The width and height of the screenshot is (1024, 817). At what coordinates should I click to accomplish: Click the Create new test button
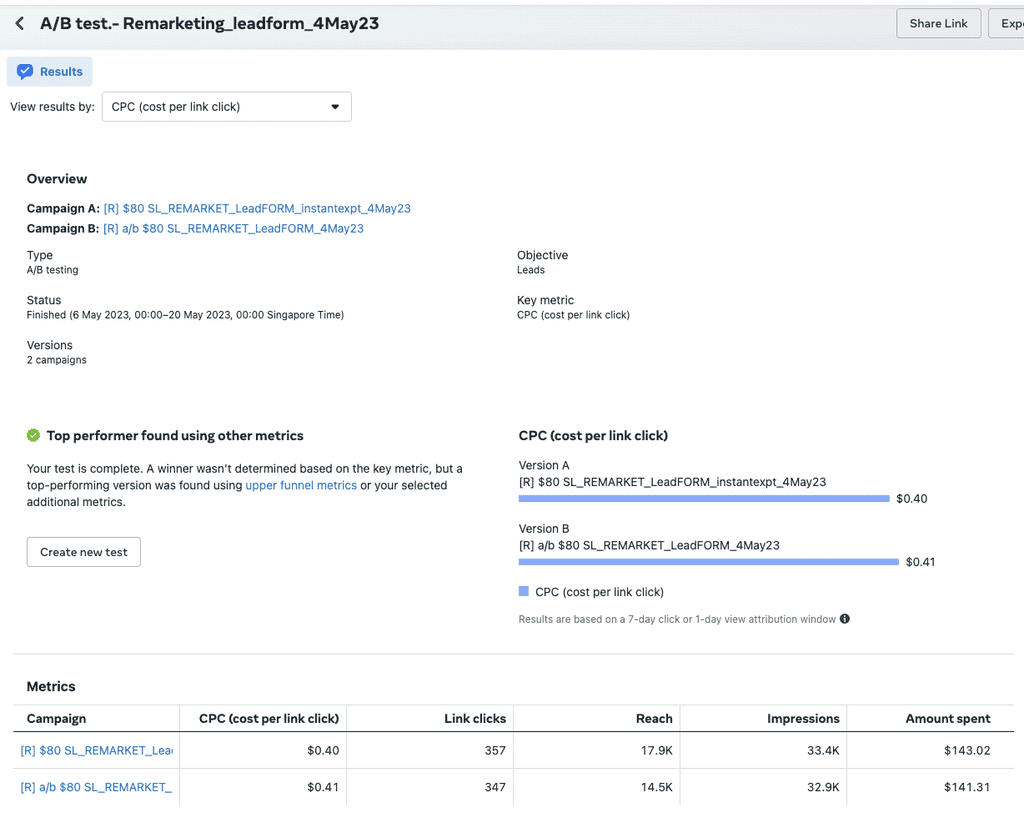(84, 552)
